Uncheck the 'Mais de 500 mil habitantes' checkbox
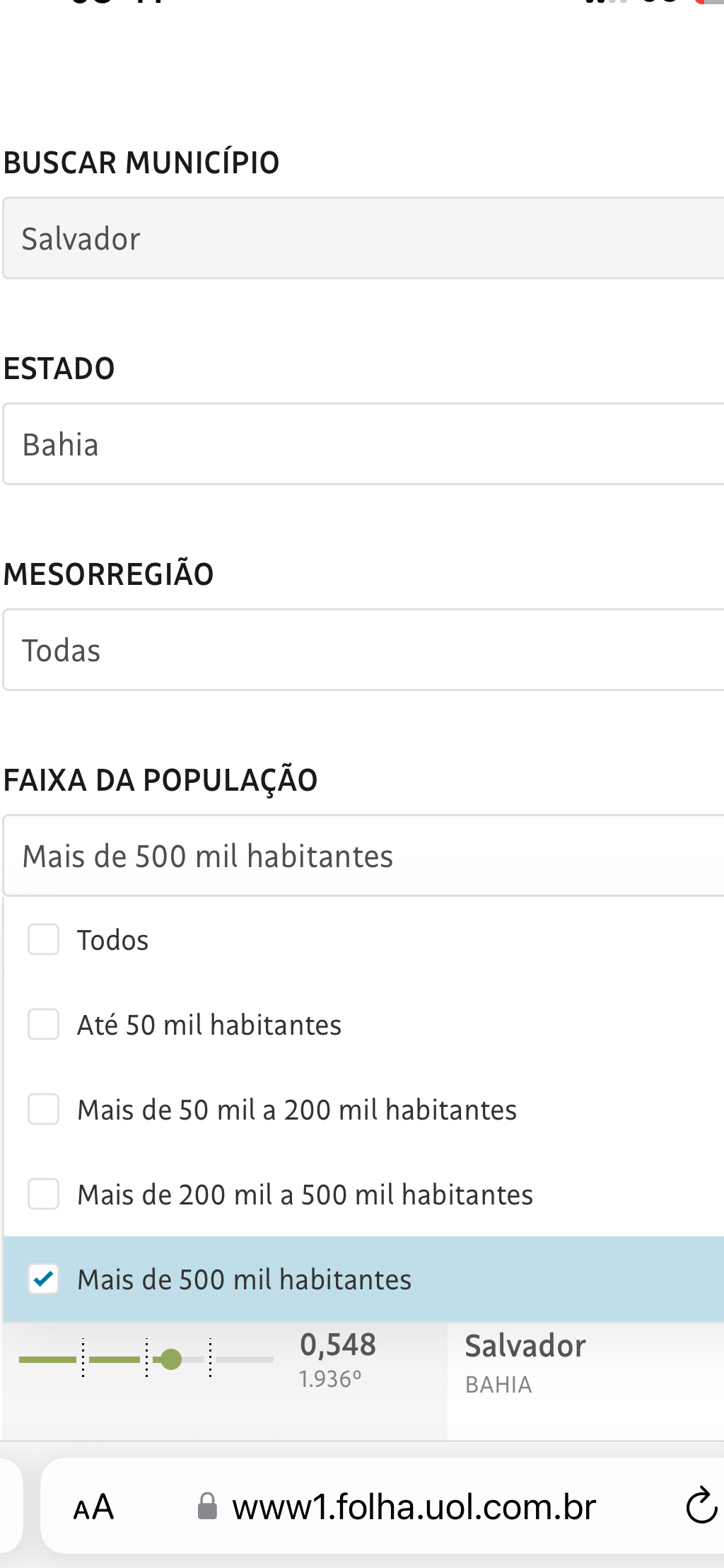 (x=43, y=1279)
